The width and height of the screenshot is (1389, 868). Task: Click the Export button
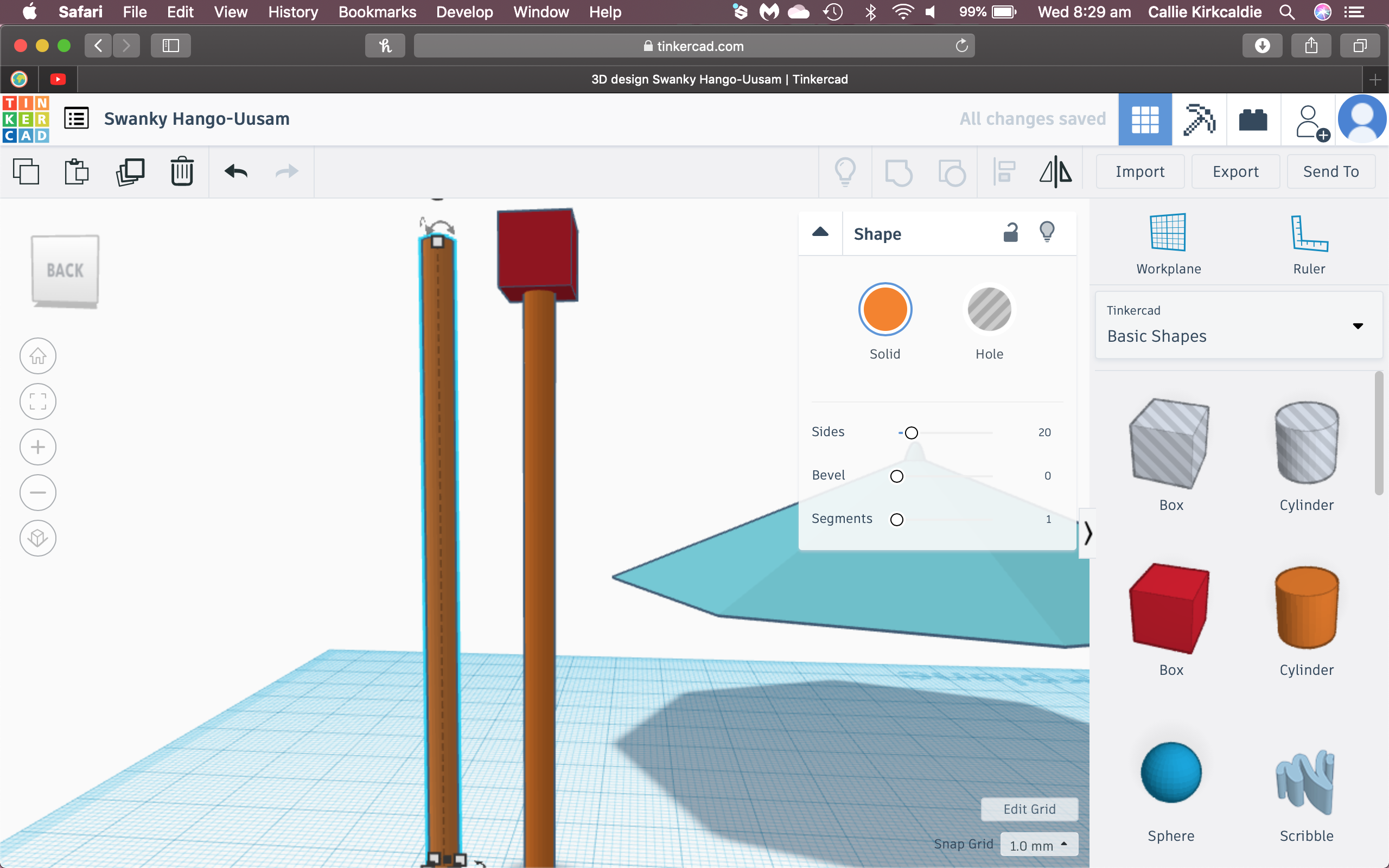1235,171
